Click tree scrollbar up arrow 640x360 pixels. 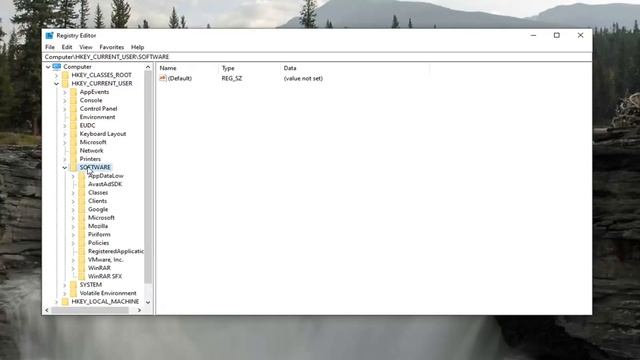pyautogui.click(x=148, y=67)
